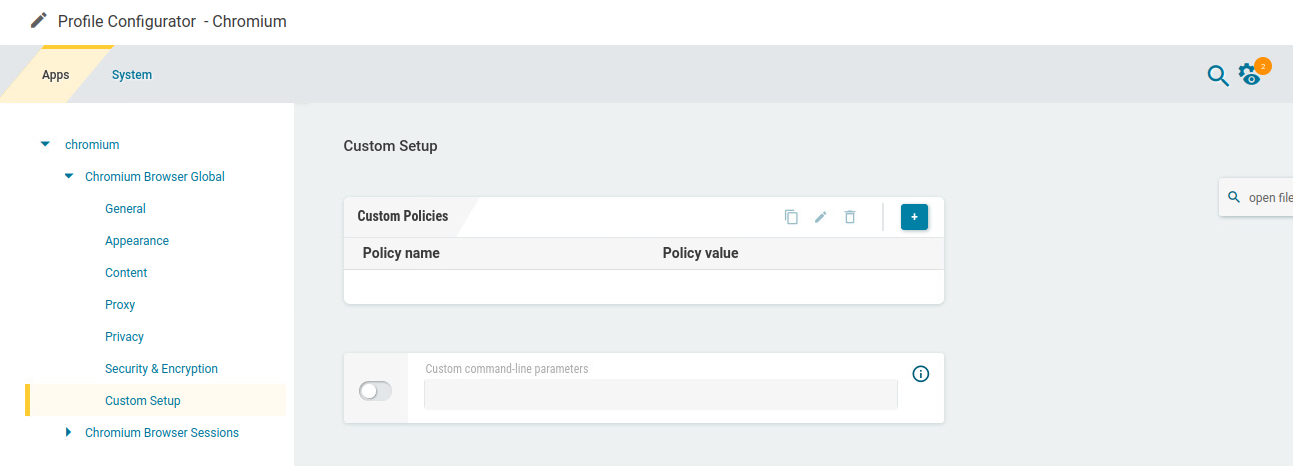The height and width of the screenshot is (466, 1293).
Task: Collapse the chromium tree node
Action: click(x=45, y=145)
